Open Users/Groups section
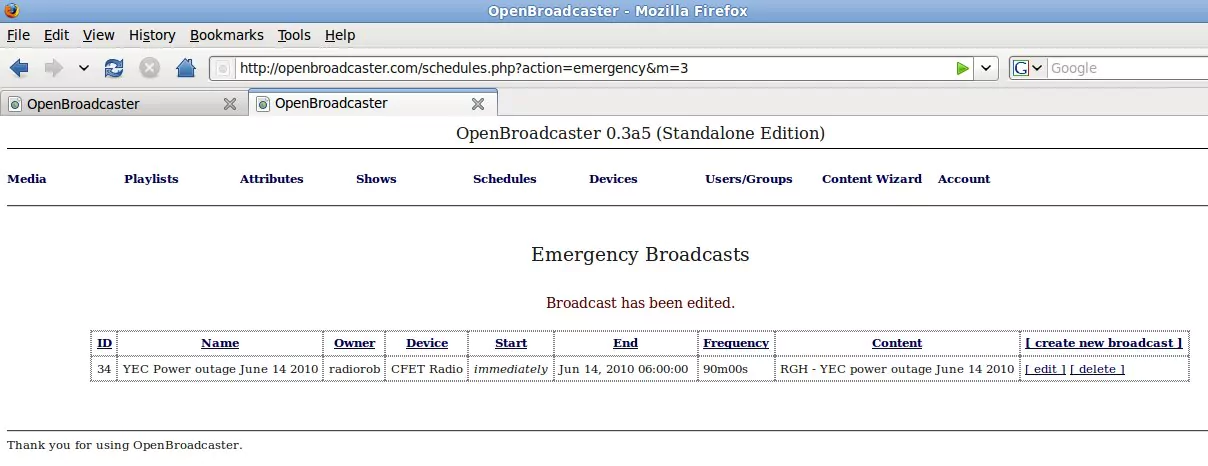Screen dimensions: 1208x466 click(748, 179)
